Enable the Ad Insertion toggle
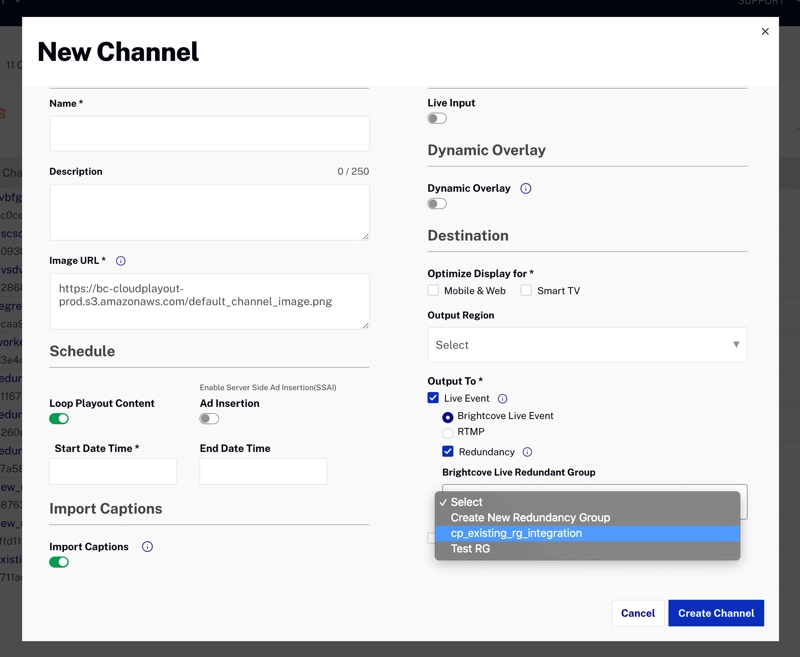Image resolution: width=800 pixels, height=657 pixels. pyautogui.click(x=209, y=419)
